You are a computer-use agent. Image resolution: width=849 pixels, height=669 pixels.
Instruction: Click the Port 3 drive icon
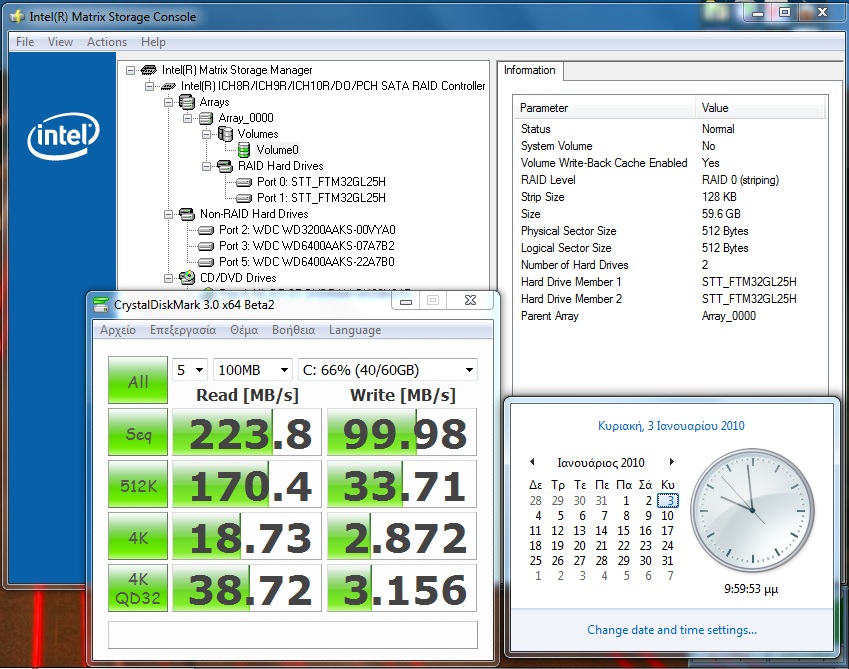(206, 246)
